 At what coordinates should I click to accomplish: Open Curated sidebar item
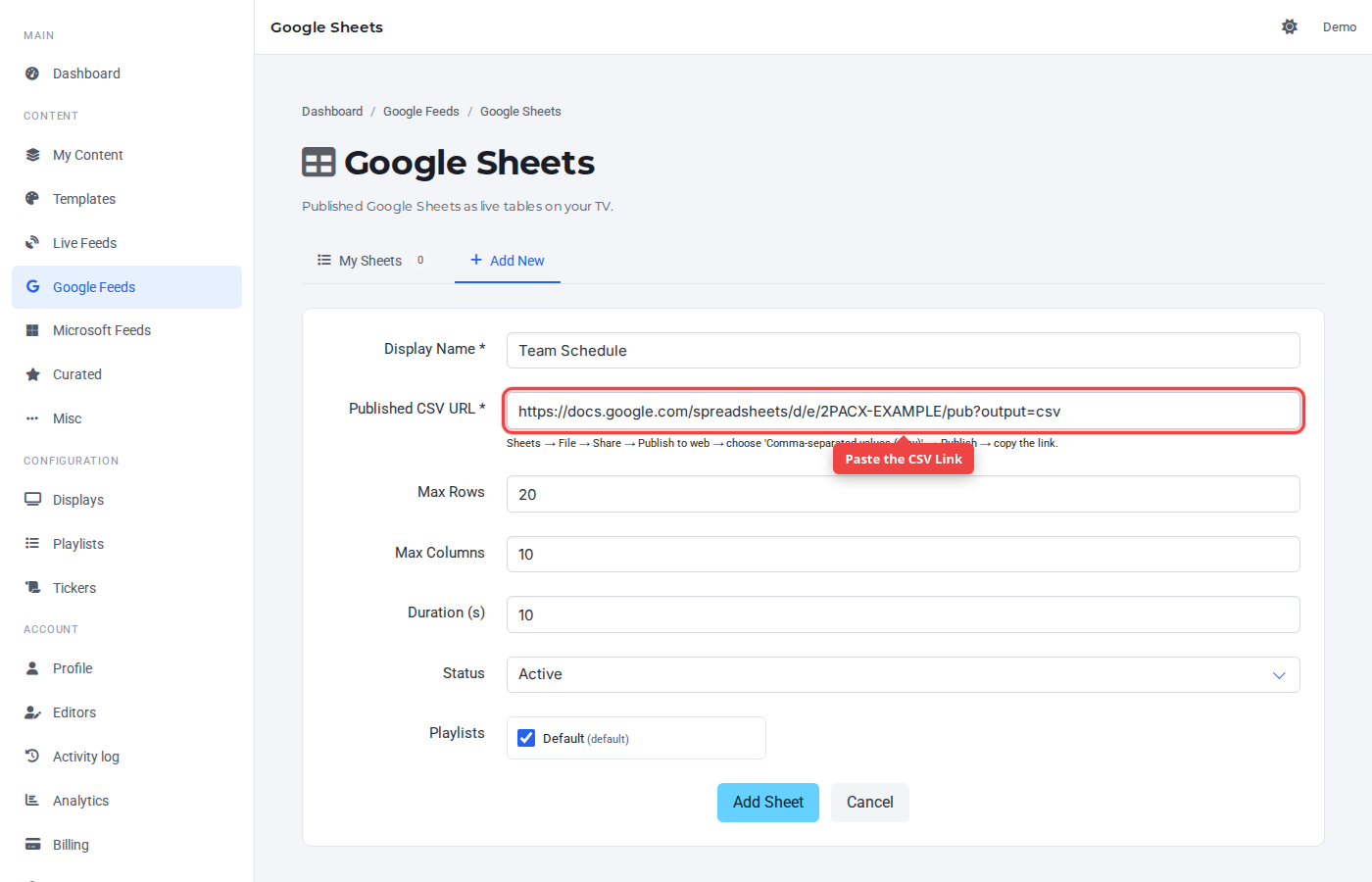[x=127, y=374]
